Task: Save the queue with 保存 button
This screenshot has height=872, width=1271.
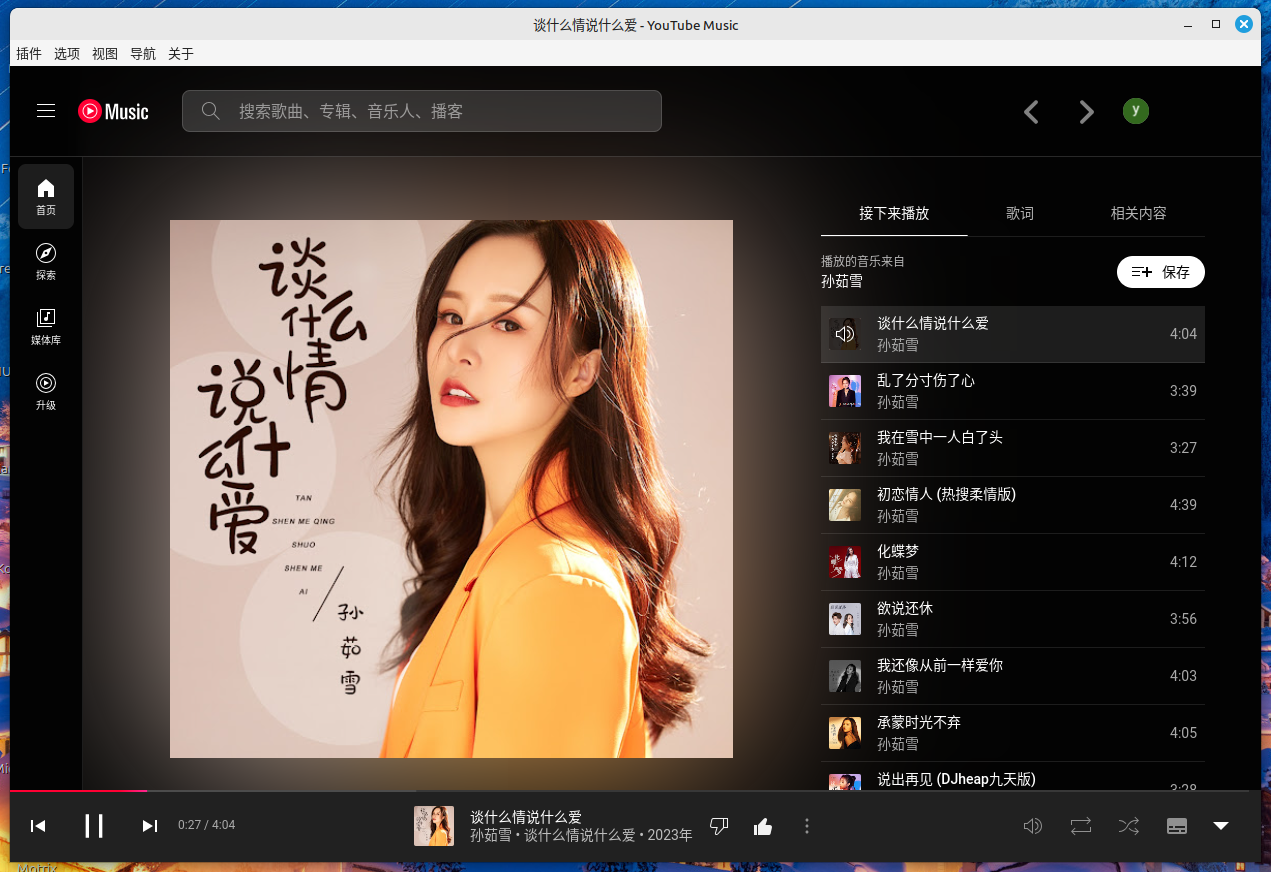Action: click(1161, 272)
